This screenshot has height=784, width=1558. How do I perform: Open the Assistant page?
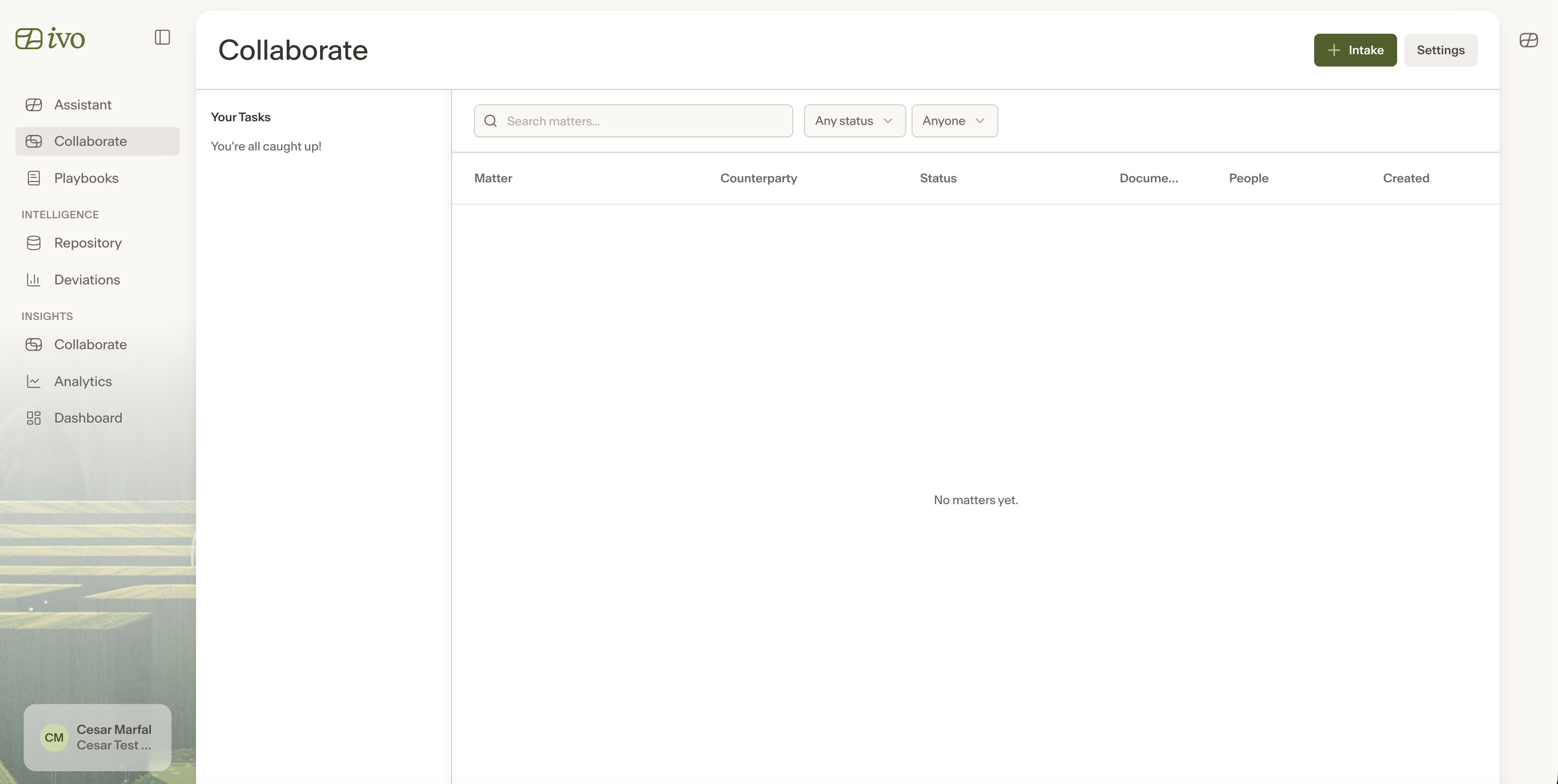pos(98,105)
